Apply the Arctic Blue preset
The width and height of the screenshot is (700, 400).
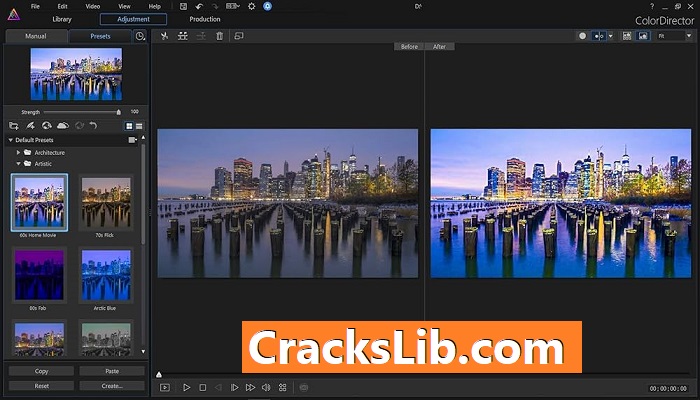point(106,275)
